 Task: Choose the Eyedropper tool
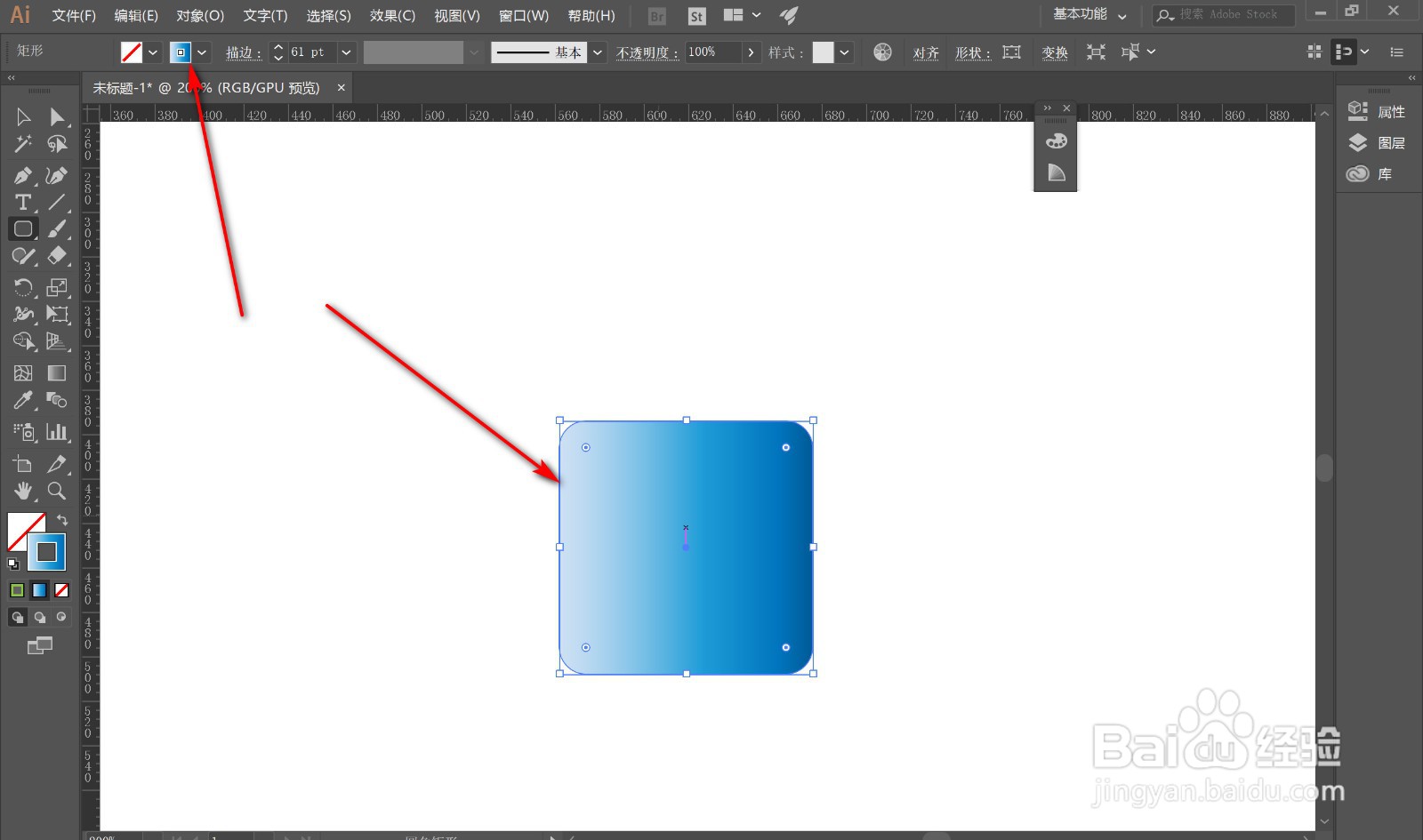pyautogui.click(x=23, y=400)
